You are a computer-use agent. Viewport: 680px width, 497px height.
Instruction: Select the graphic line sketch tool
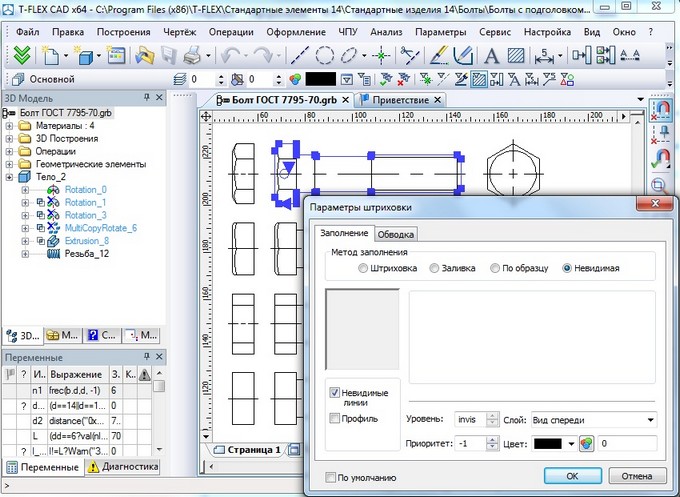[438, 56]
